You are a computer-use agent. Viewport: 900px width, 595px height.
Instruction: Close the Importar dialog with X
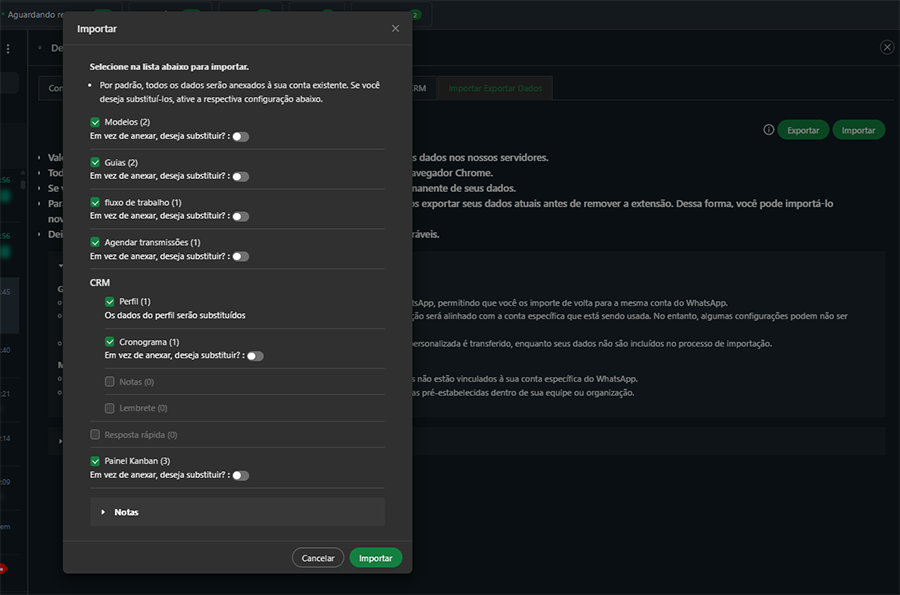[x=395, y=29]
